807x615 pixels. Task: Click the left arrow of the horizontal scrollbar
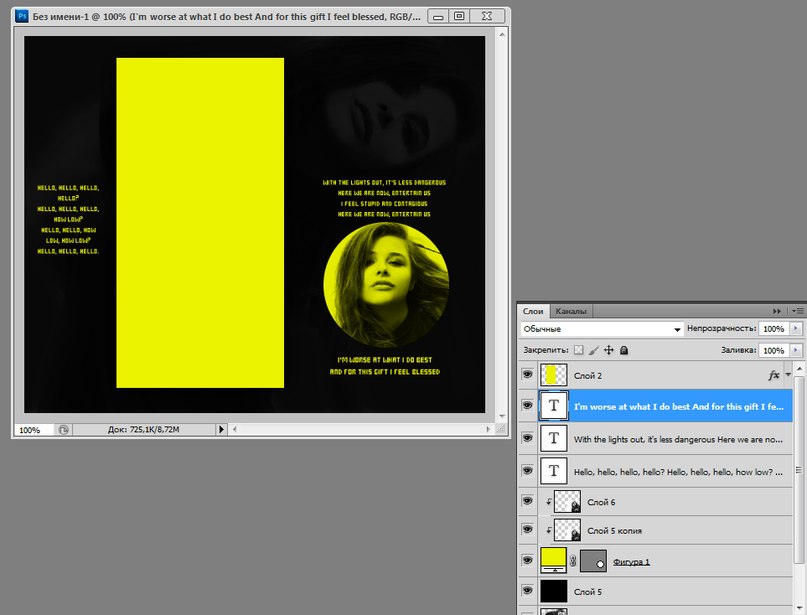[x=234, y=429]
